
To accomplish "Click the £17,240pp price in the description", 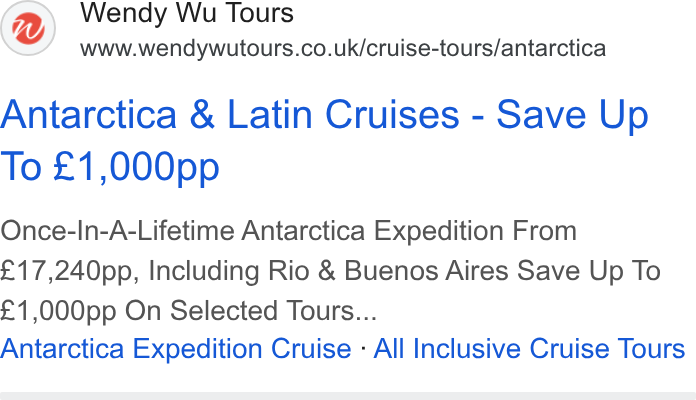I will (66, 271).
